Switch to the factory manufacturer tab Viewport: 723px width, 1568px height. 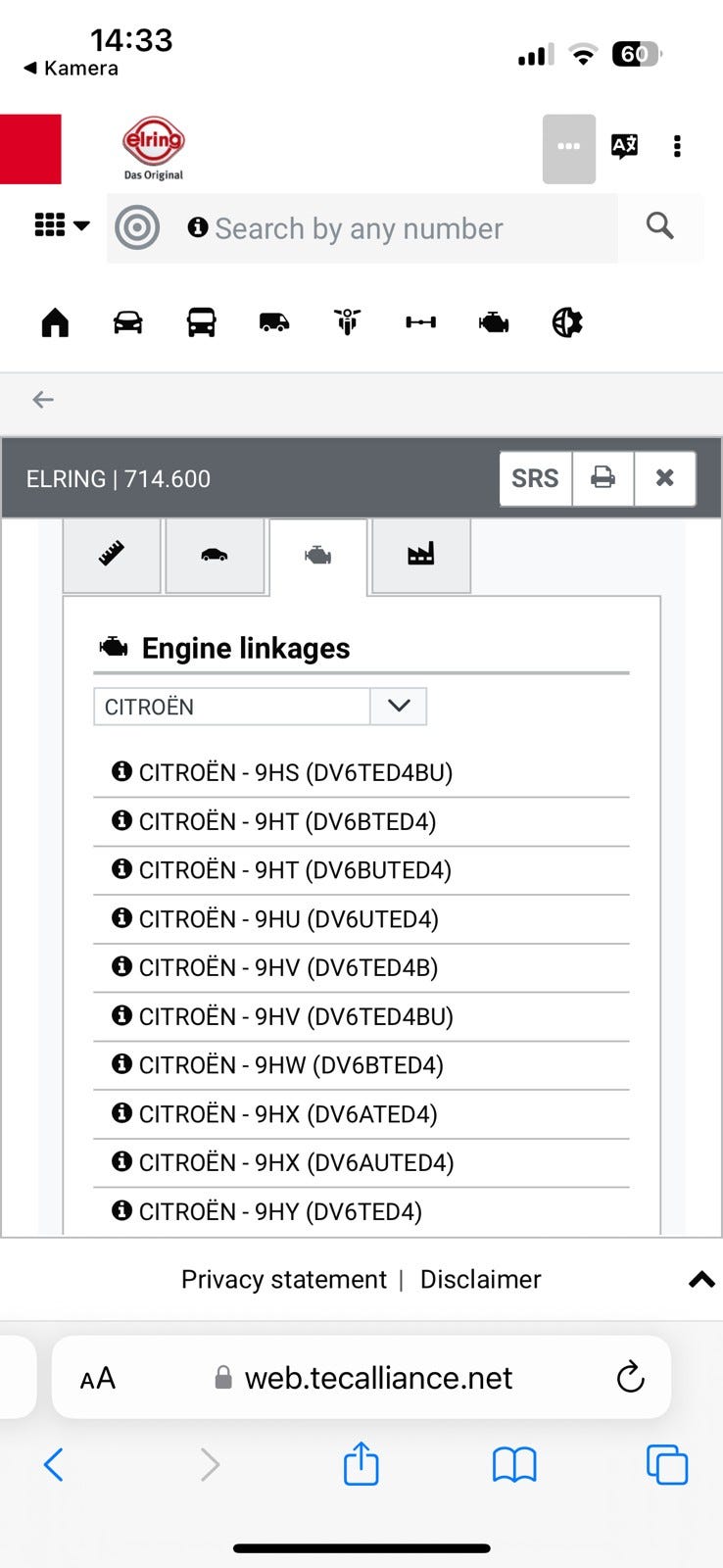click(x=421, y=556)
